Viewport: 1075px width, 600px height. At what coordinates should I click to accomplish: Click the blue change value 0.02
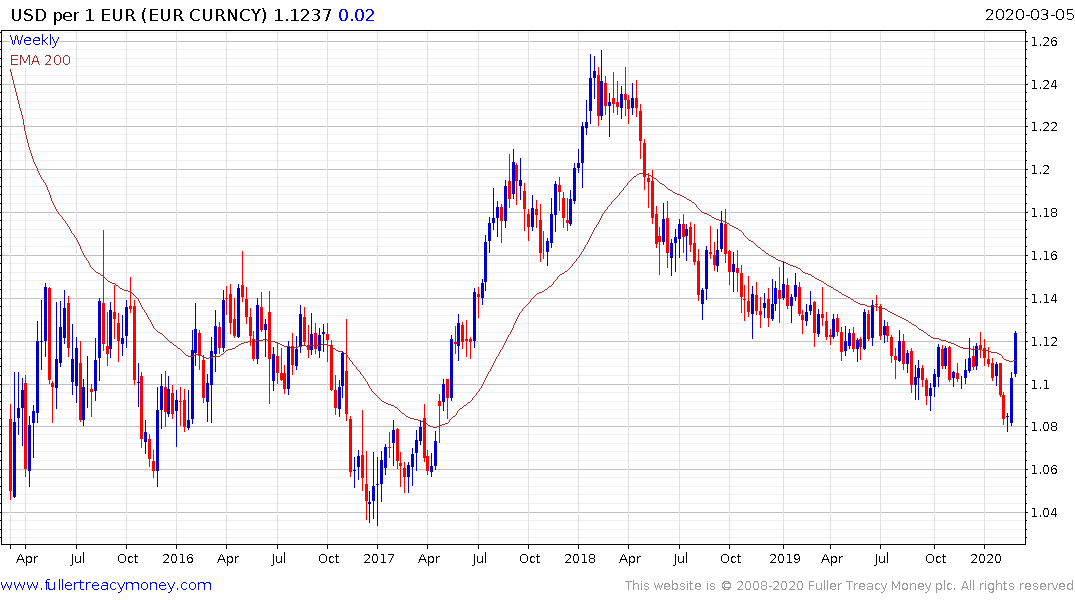357,15
